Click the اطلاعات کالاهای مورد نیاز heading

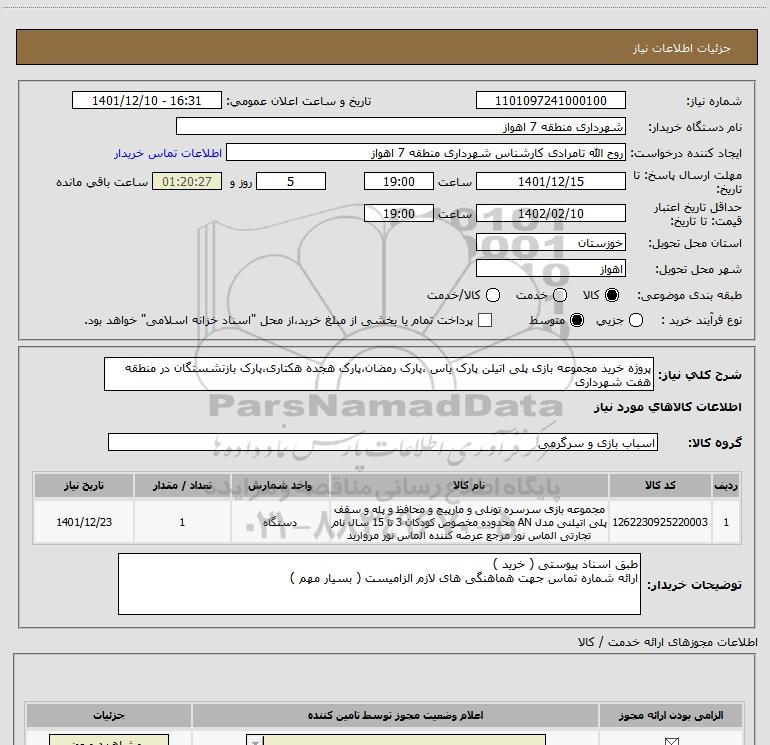pyautogui.click(x=667, y=407)
